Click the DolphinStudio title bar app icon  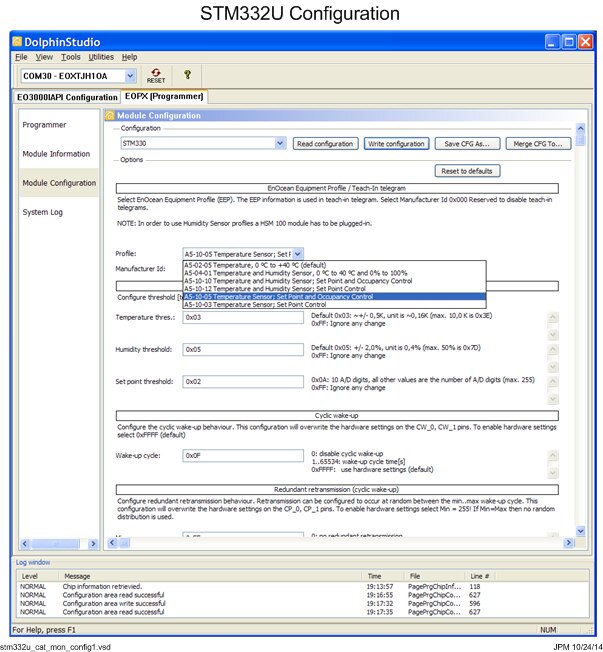(17, 42)
